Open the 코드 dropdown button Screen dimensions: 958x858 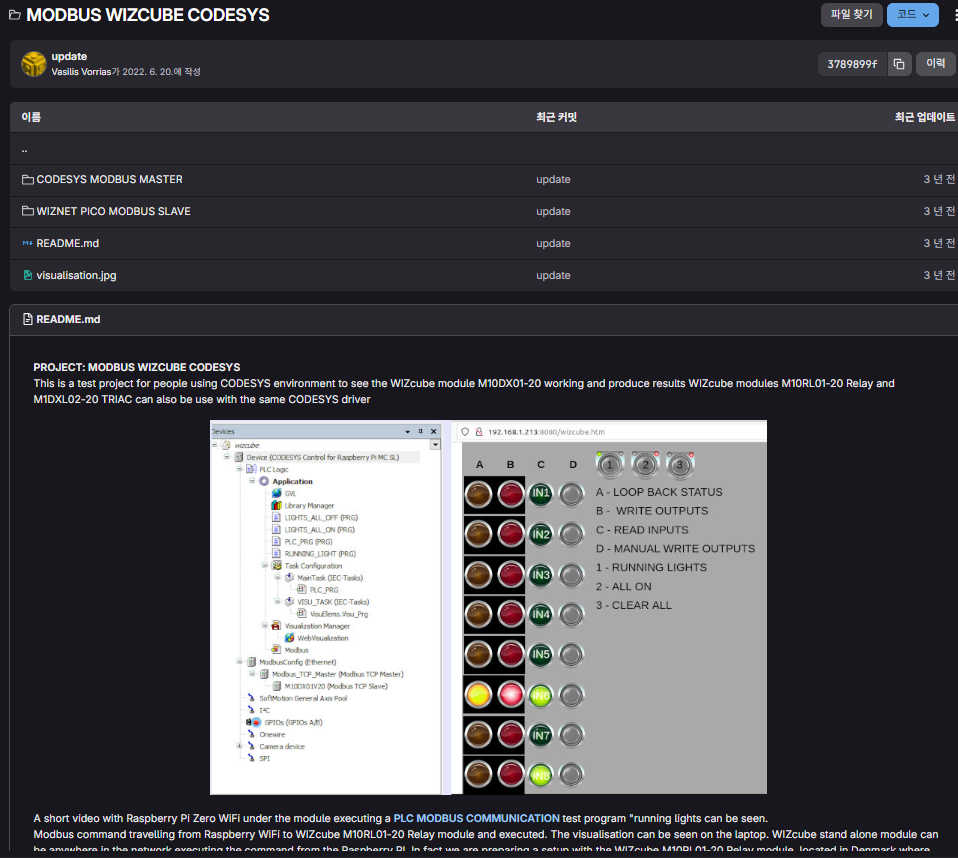(x=912, y=15)
